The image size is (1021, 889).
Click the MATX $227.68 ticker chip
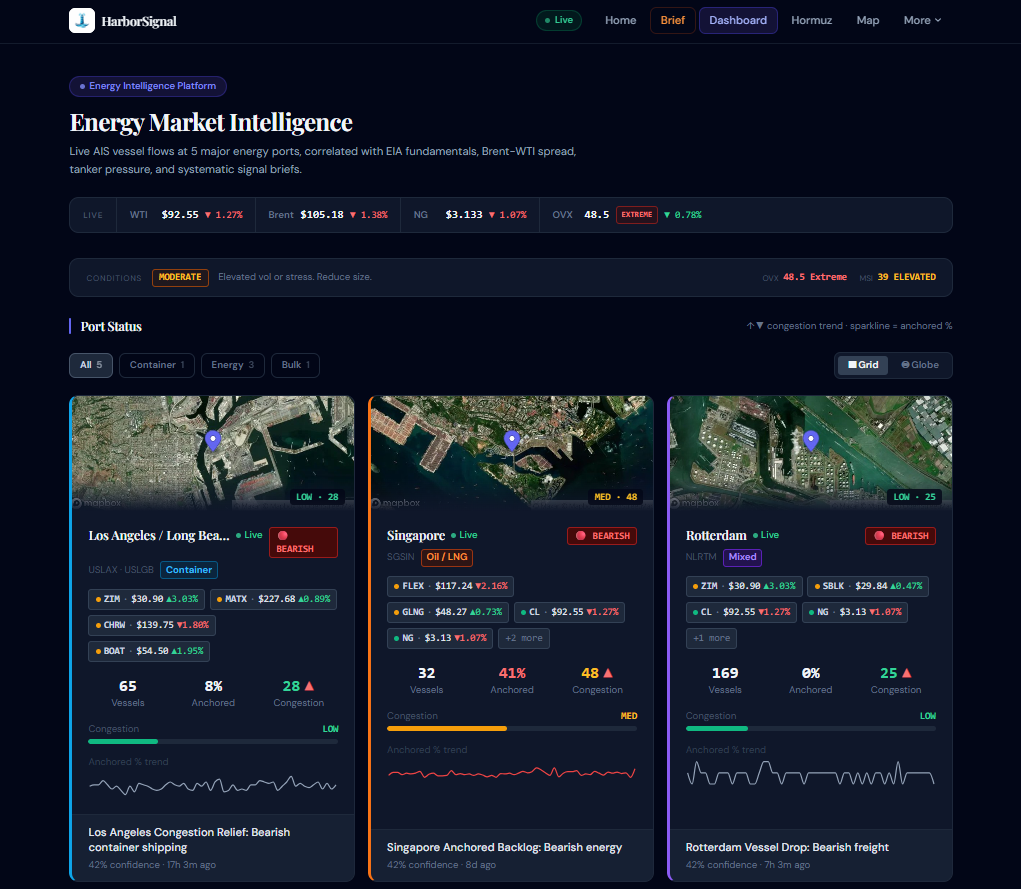273,599
